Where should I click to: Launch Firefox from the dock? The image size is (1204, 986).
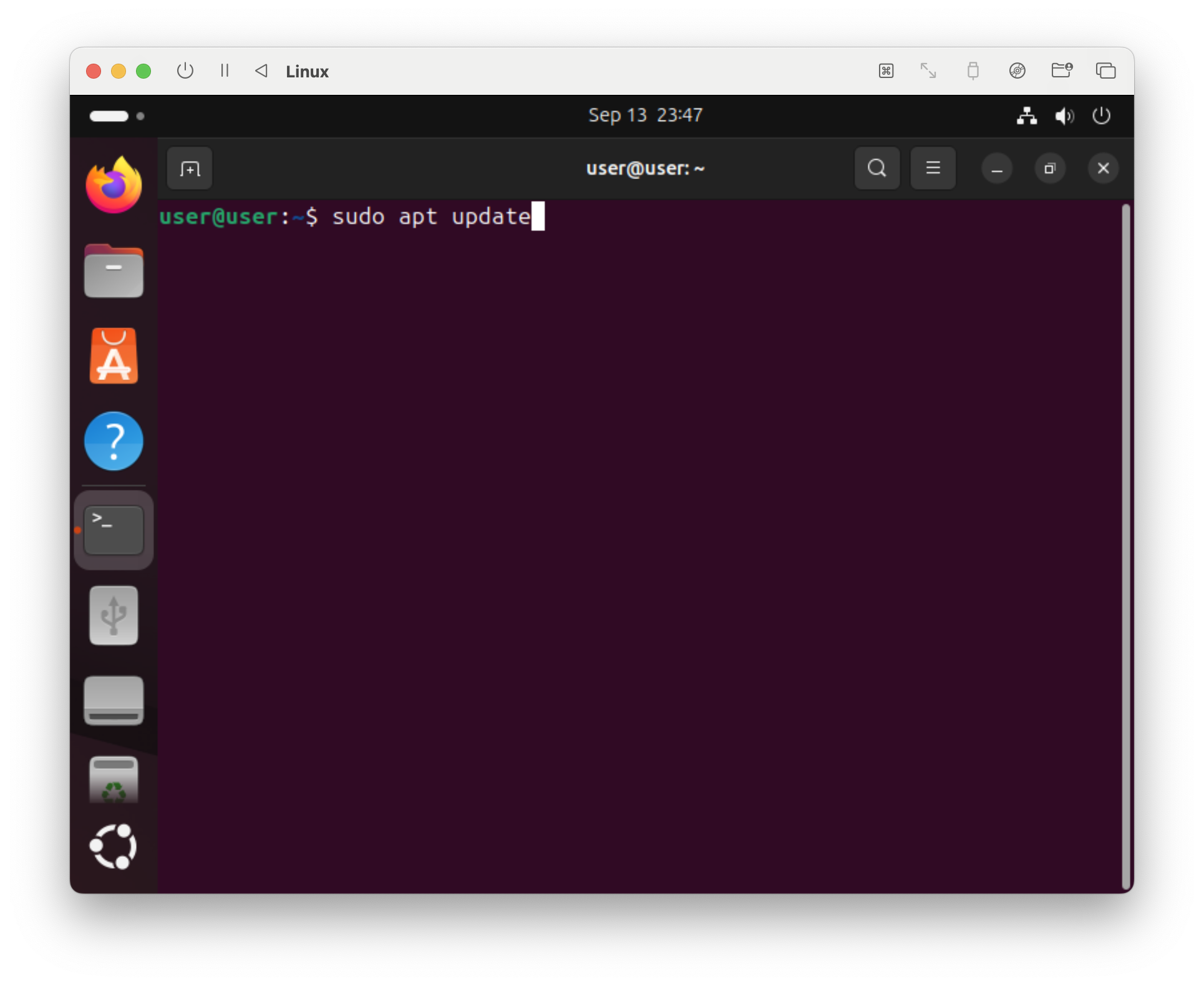[x=114, y=185]
